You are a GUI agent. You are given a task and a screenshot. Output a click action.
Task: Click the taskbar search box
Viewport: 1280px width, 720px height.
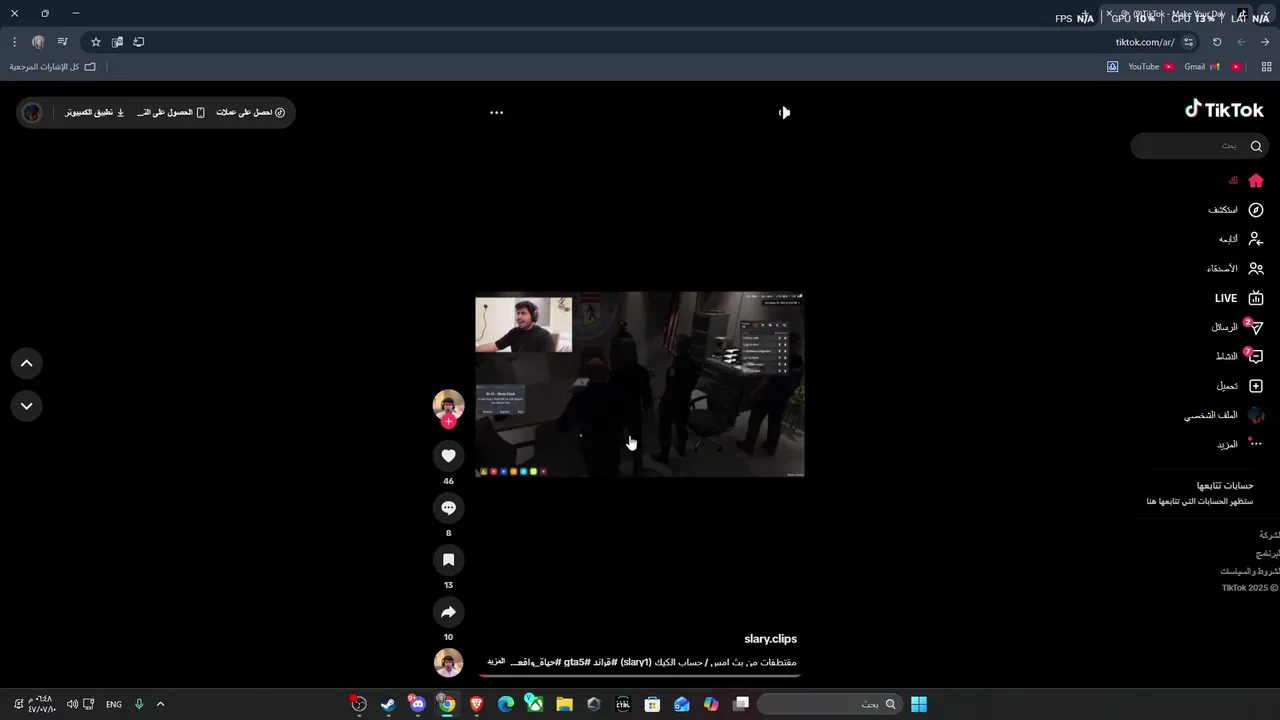(829, 704)
